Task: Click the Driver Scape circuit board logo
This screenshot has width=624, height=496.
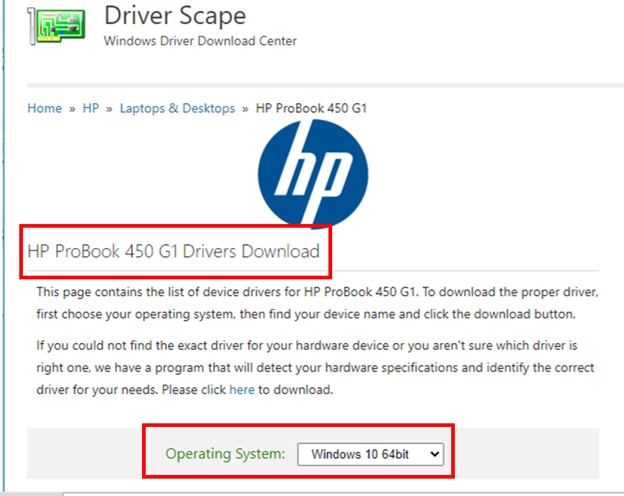Action: pyautogui.click(x=57, y=26)
